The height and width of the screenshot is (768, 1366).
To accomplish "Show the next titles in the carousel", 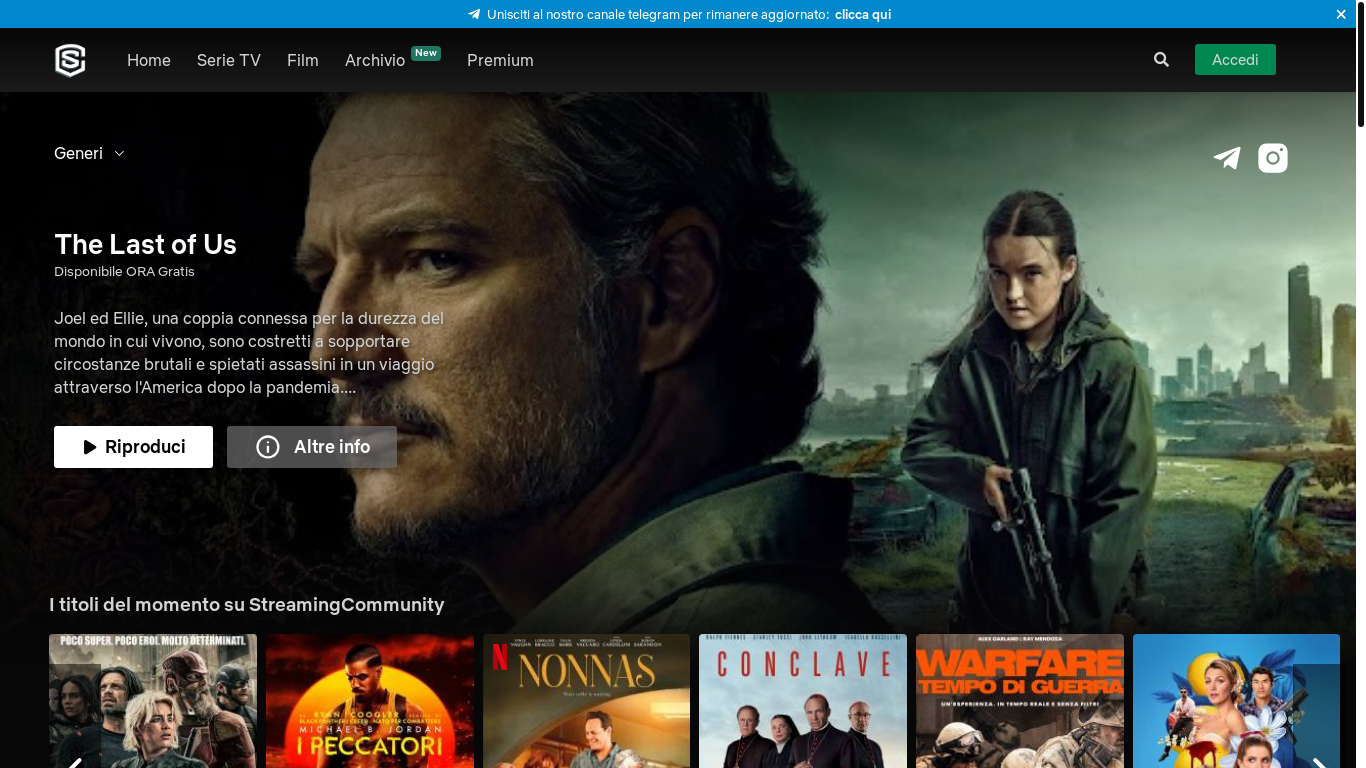I will click(1316, 716).
